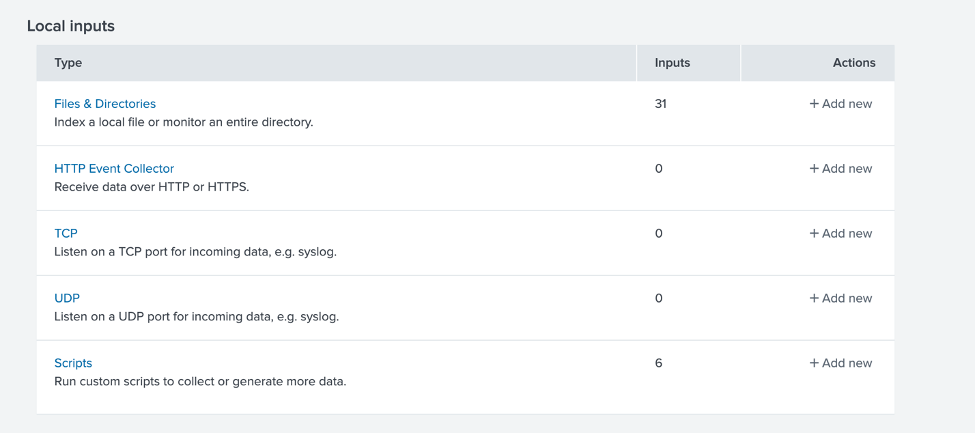Click the Inputs column header

[x=672, y=63]
